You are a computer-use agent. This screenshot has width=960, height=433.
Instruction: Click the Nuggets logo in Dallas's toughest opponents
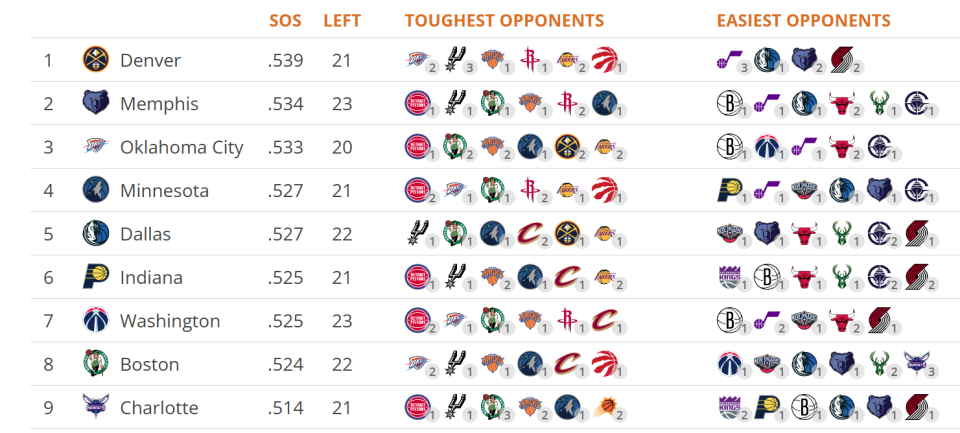(x=567, y=234)
